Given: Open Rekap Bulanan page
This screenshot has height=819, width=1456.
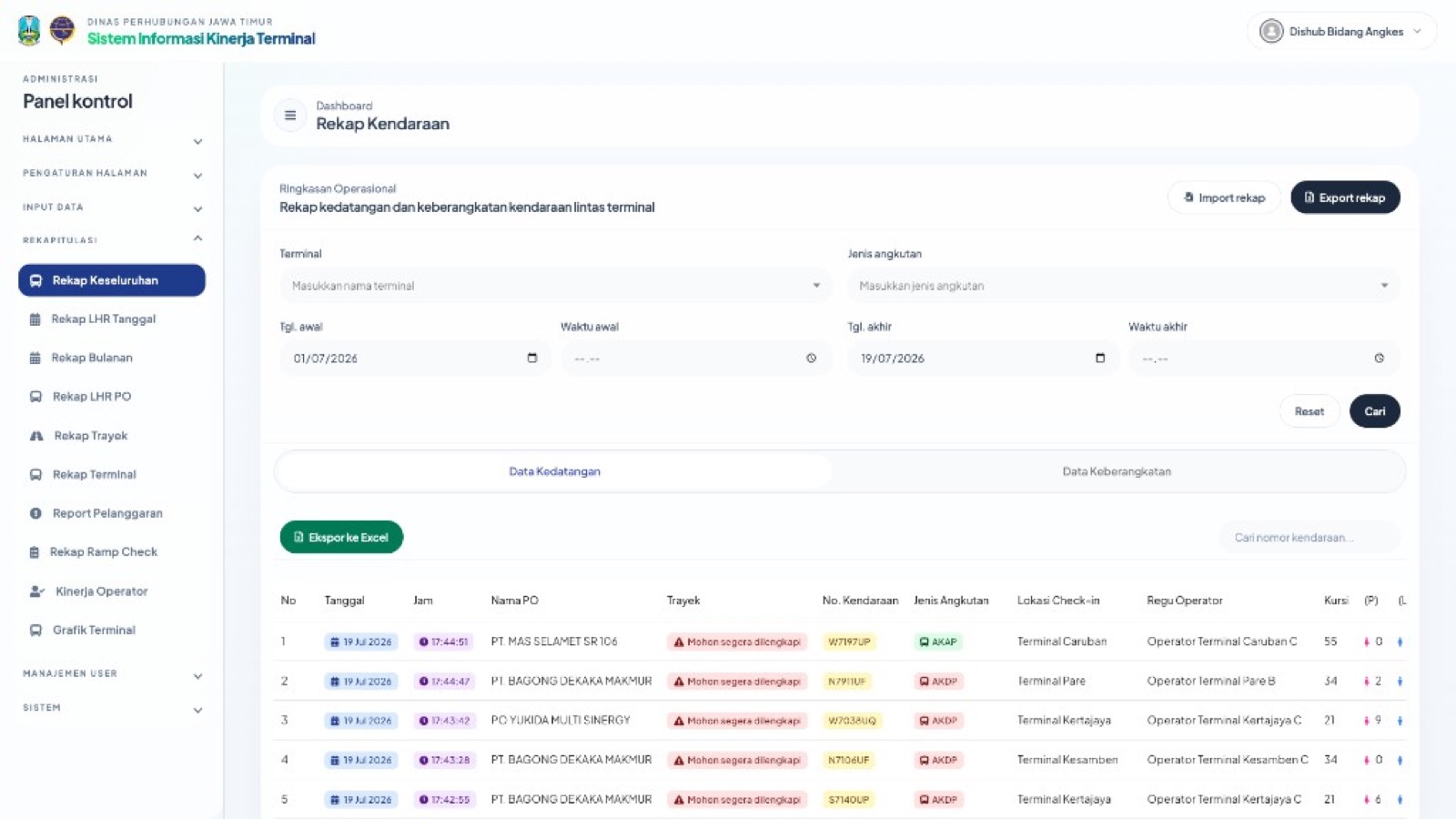Looking at the screenshot, I should tap(92, 359).
